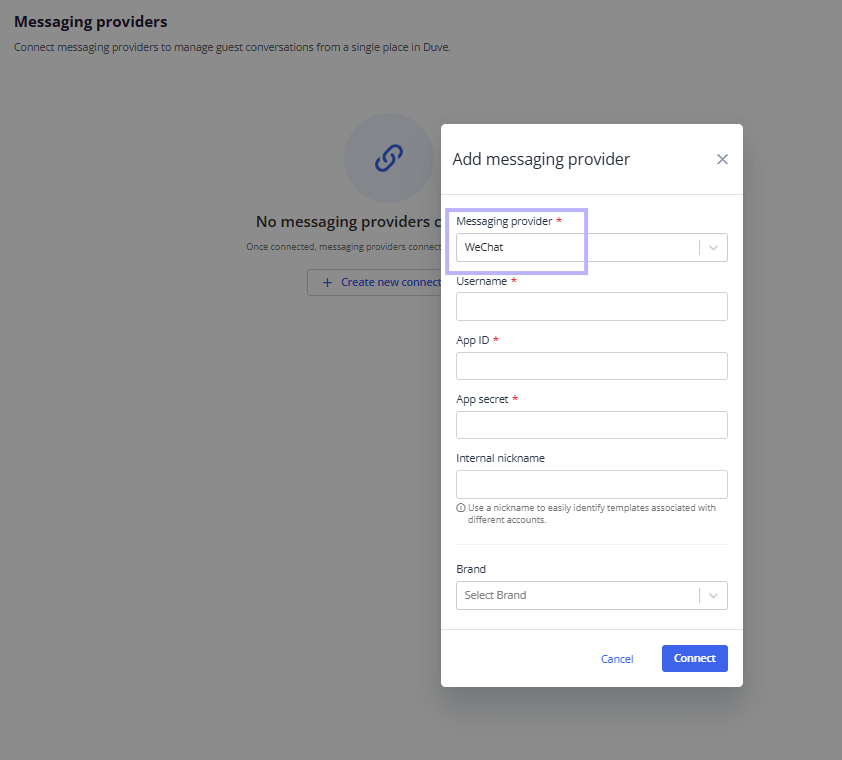Focus the Internal nickname input field
This screenshot has height=760, width=842.
pyautogui.click(x=592, y=484)
